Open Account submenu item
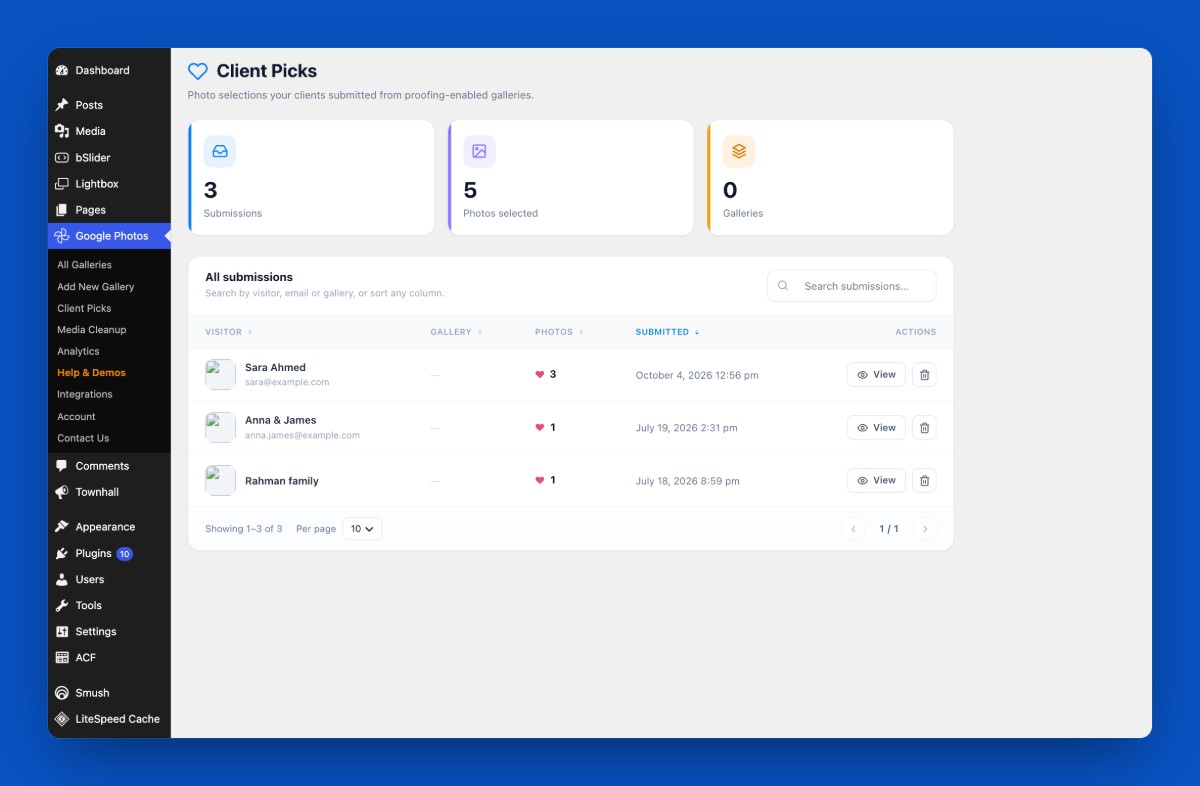1200x786 pixels. 76,417
